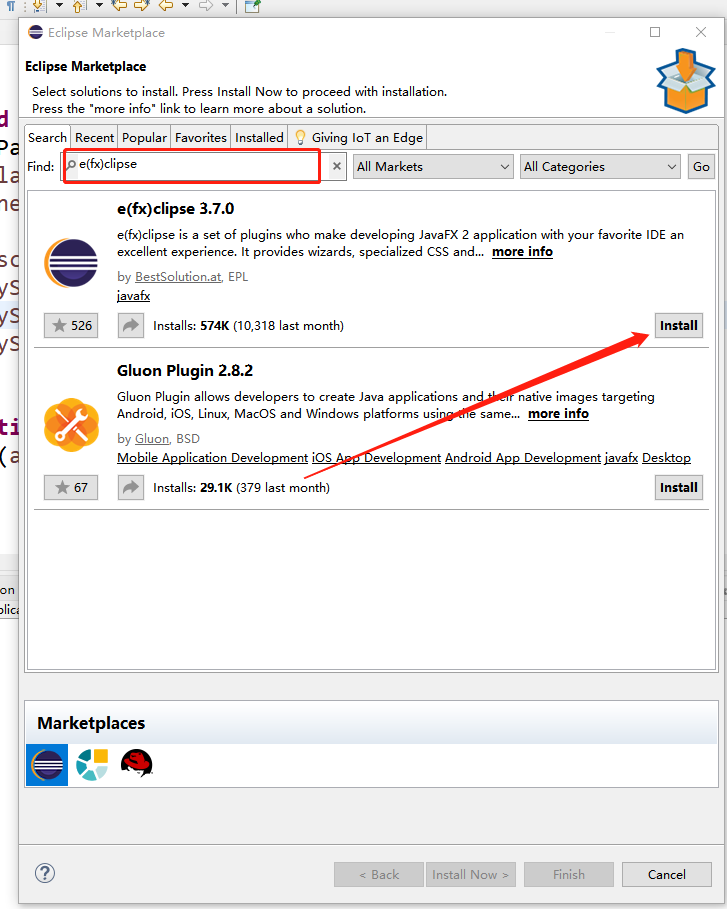The image size is (727, 909).
Task: Click Eclipse toolbar forward arrow icon
Action: pyautogui.click(x=206, y=6)
